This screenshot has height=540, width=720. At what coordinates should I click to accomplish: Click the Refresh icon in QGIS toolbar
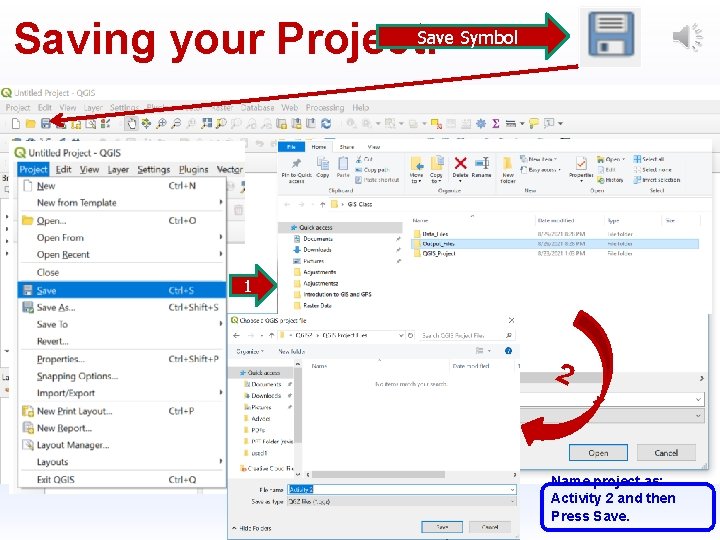pyautogui.click(x=326, y=123)
